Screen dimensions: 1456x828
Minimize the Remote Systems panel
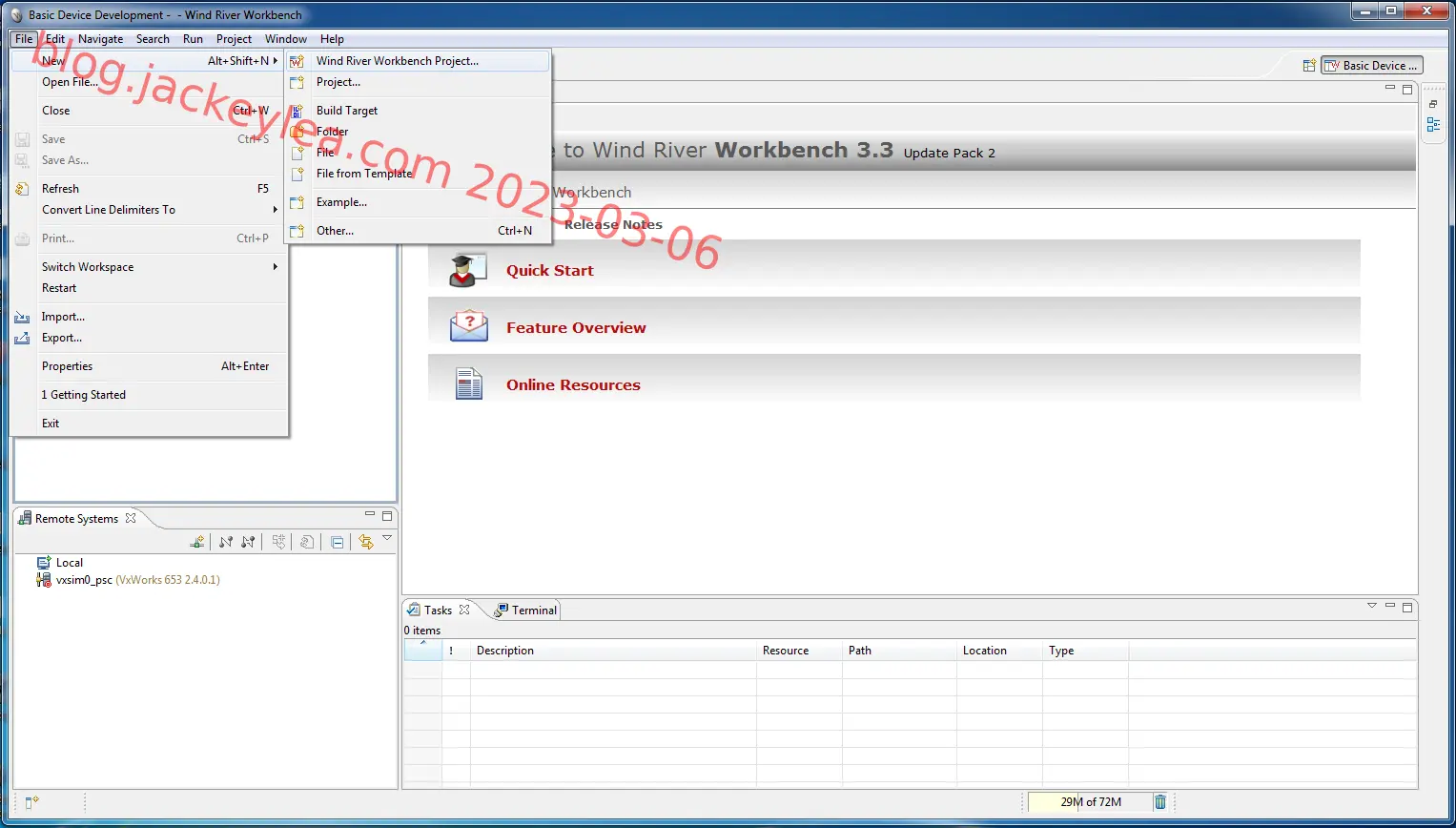pyautogui.click(x=370, y=515)
